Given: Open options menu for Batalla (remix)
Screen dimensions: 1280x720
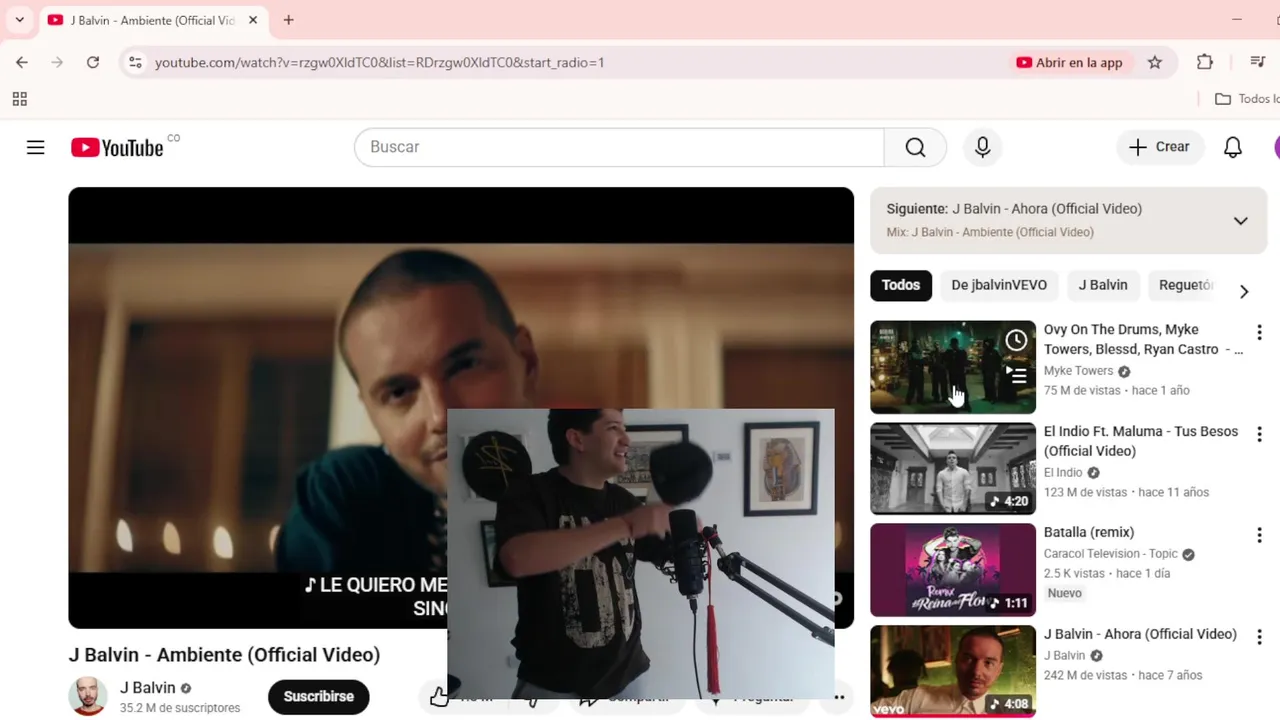Looking at the screenshot, I should point(1259,535).
